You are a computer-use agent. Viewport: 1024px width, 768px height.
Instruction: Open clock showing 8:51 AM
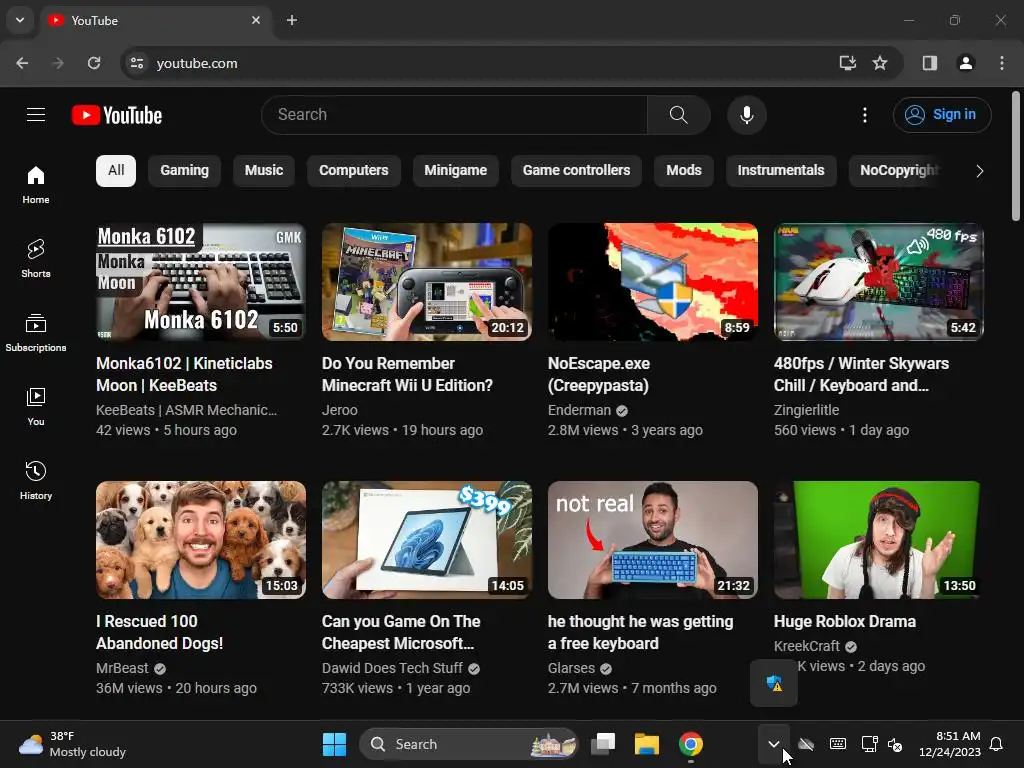pyautogui.click(x=950, y=744)
